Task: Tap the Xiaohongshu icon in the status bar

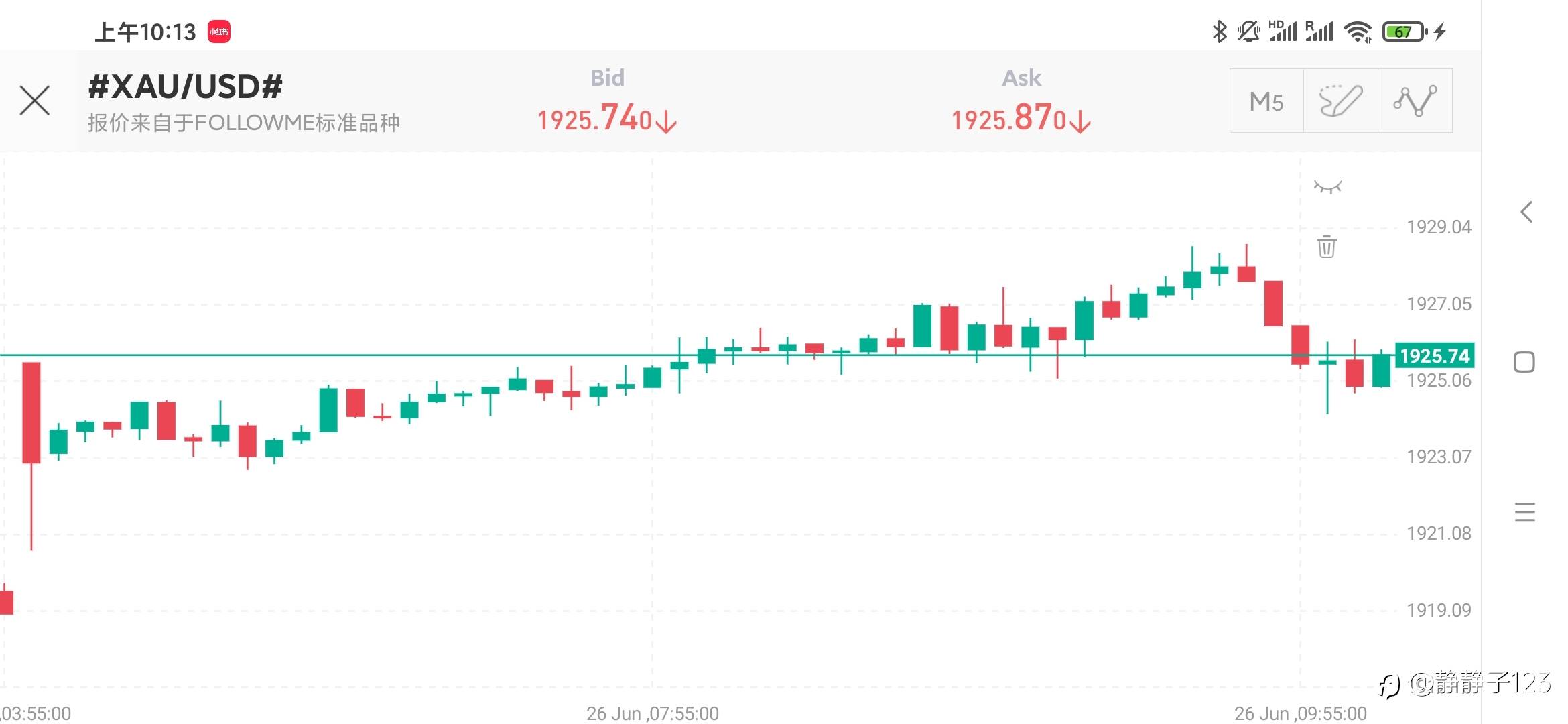Action: point(219,32)
